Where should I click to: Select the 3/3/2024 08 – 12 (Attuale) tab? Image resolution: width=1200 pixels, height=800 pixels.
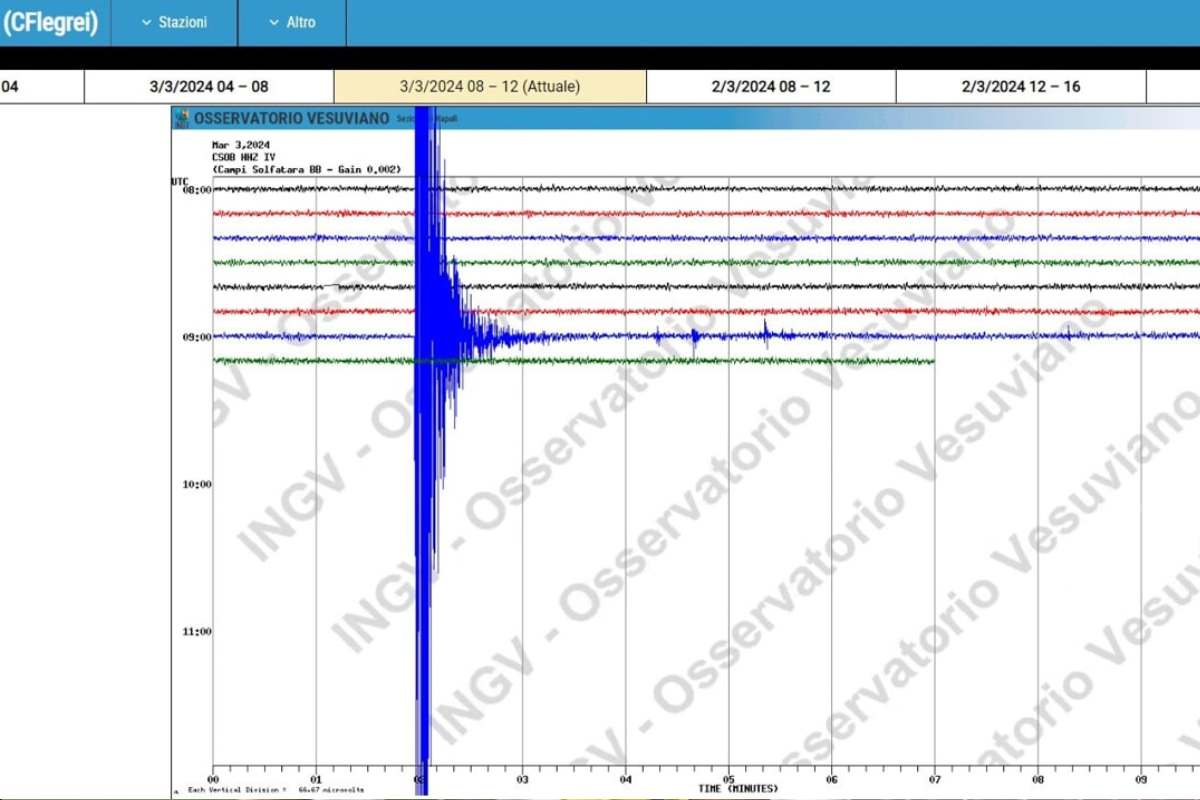[x=489, y=86]
